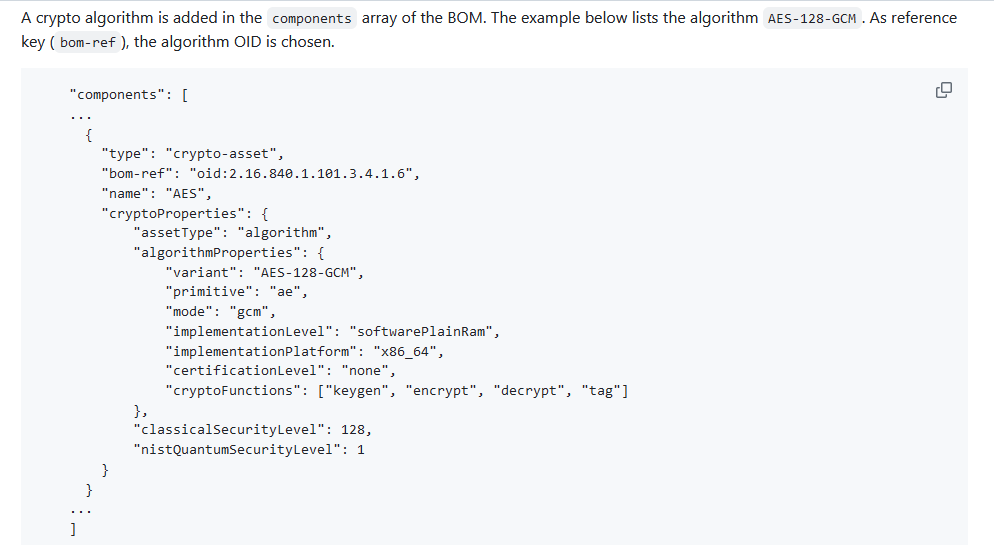Click the "certificationLevel": "none" line

[x=281, y=371]
